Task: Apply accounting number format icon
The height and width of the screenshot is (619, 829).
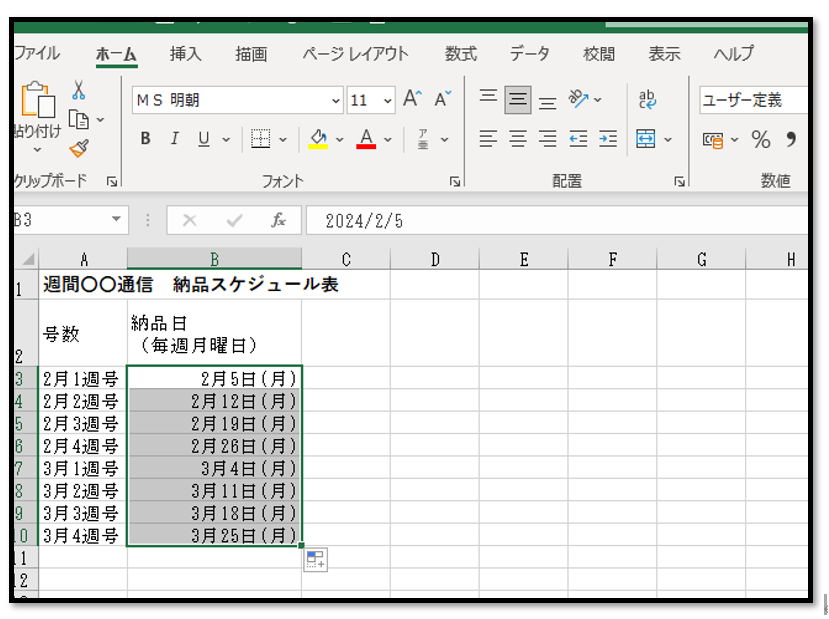Action: 713,140
